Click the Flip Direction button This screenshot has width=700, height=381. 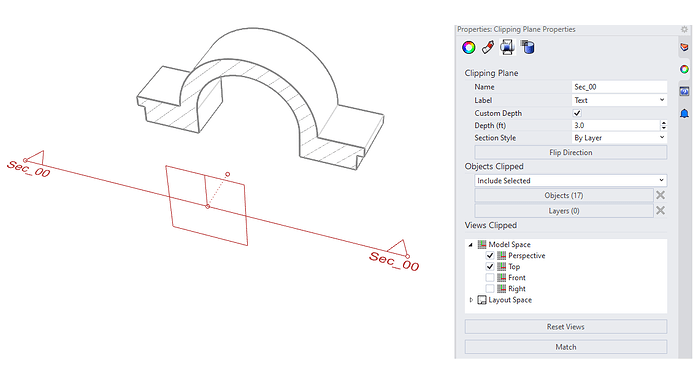(571, 152)
